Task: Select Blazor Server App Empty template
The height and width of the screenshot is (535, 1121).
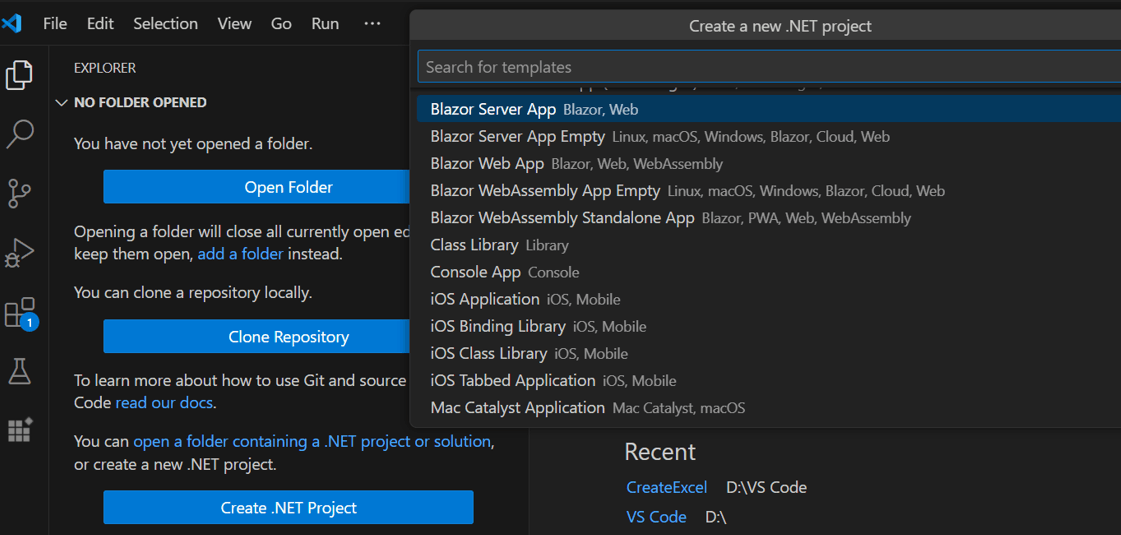Action: click(769, 137)
